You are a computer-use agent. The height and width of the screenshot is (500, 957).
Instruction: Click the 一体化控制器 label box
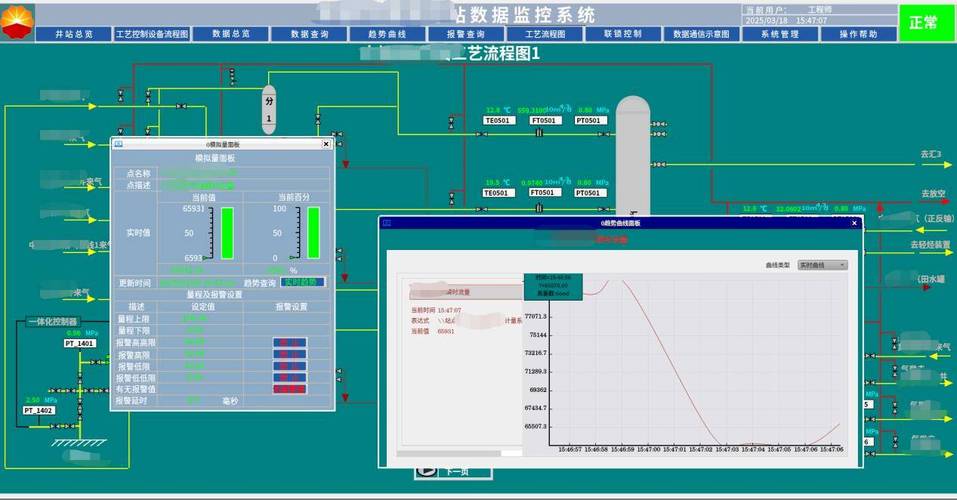pyautogui.click(x=52, y=321)
